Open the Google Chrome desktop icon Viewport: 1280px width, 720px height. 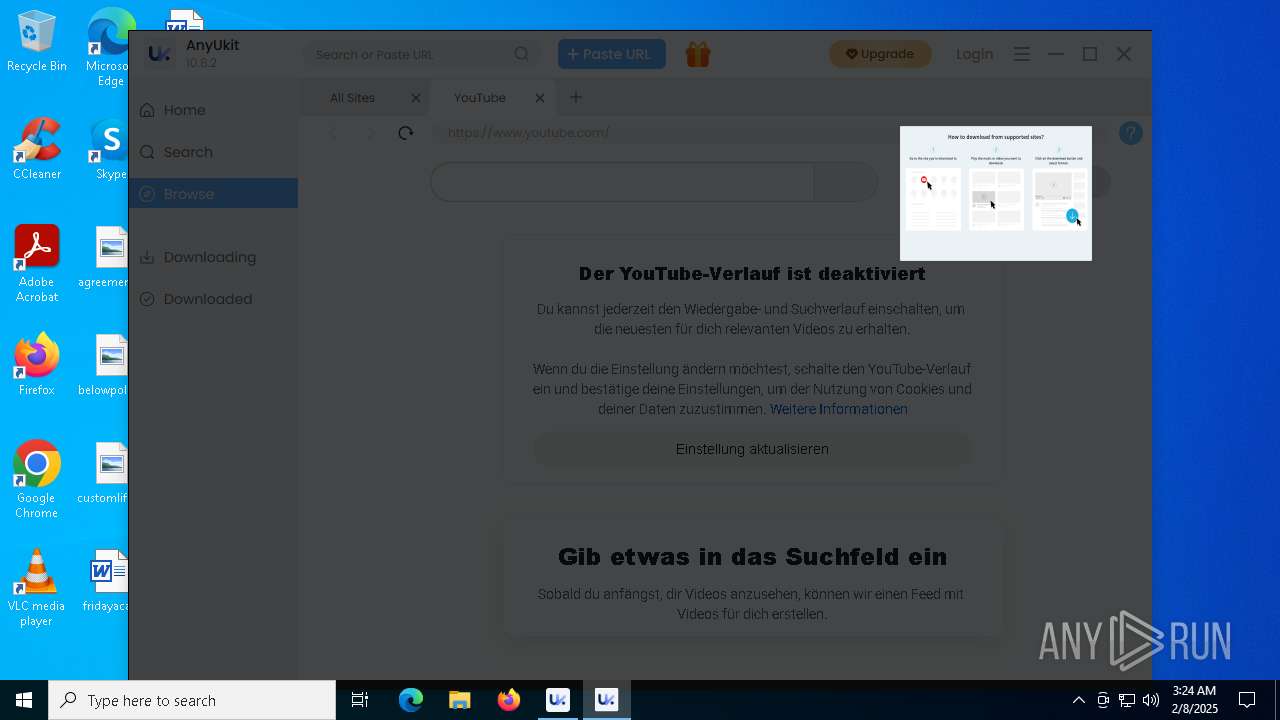tap(37, 480)
